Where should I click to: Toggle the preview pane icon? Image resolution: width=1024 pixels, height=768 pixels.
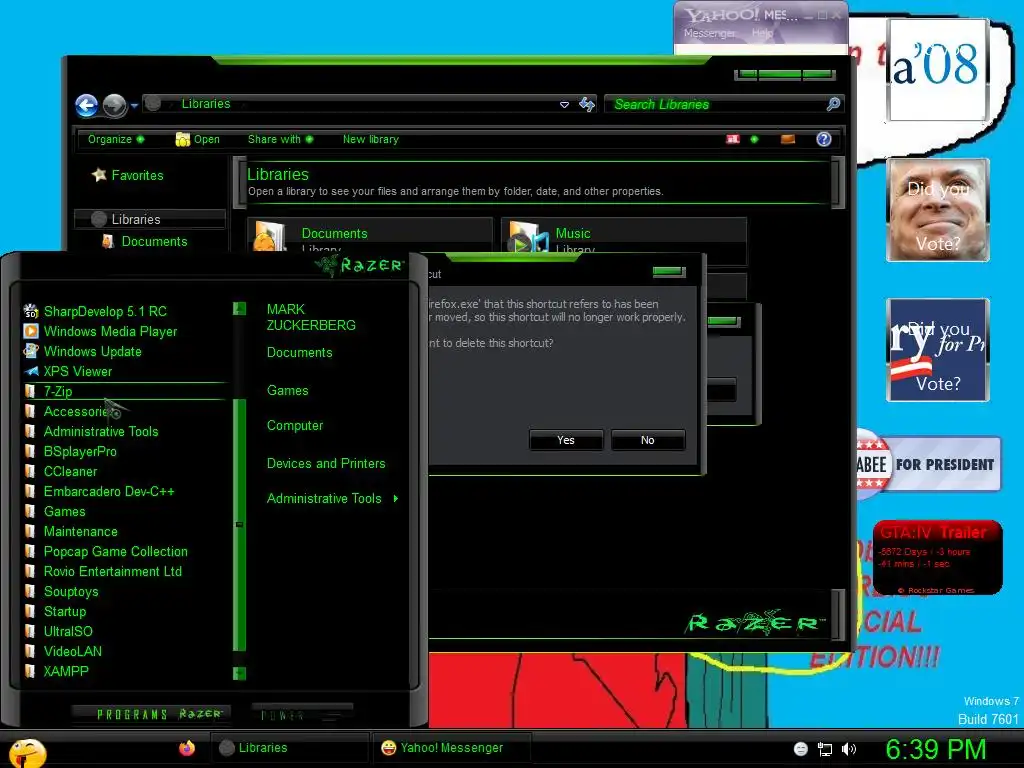788,139
